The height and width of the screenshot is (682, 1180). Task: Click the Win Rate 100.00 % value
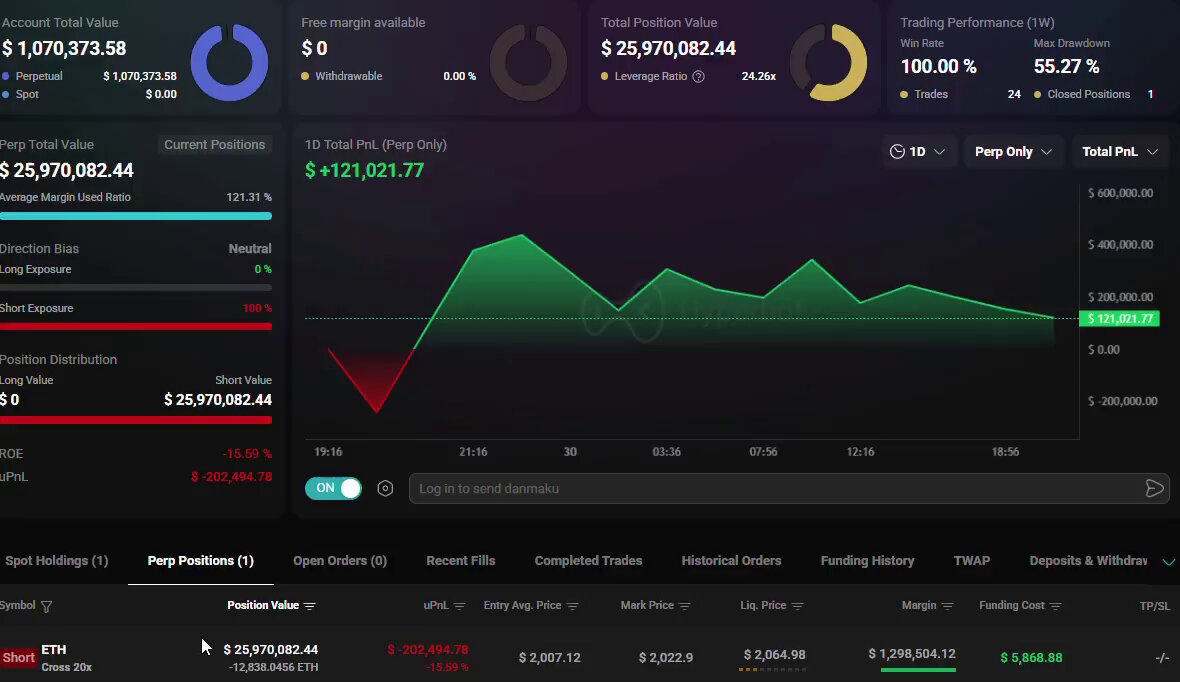938,66
